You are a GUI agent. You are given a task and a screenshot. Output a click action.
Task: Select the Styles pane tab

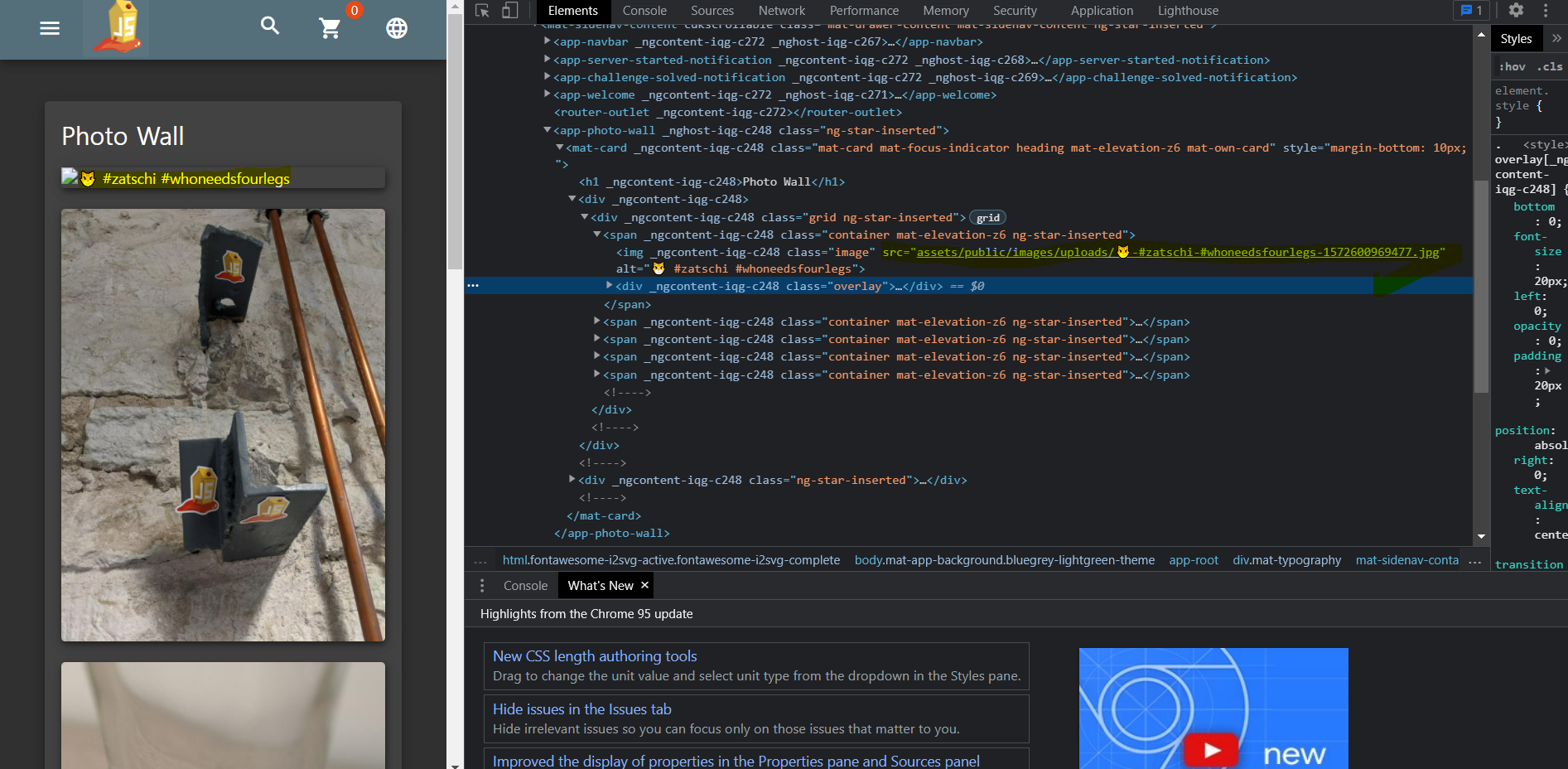point(1516,38)
